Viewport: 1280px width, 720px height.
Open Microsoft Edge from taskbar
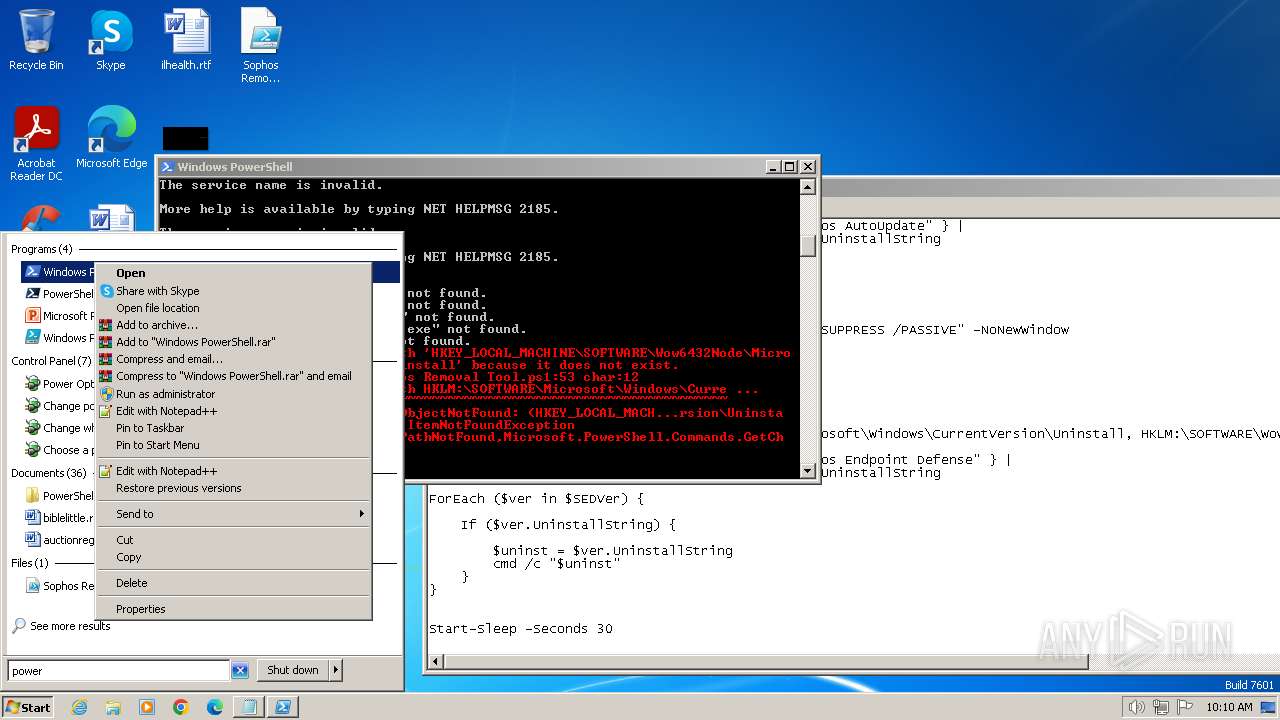pos(215,707)
